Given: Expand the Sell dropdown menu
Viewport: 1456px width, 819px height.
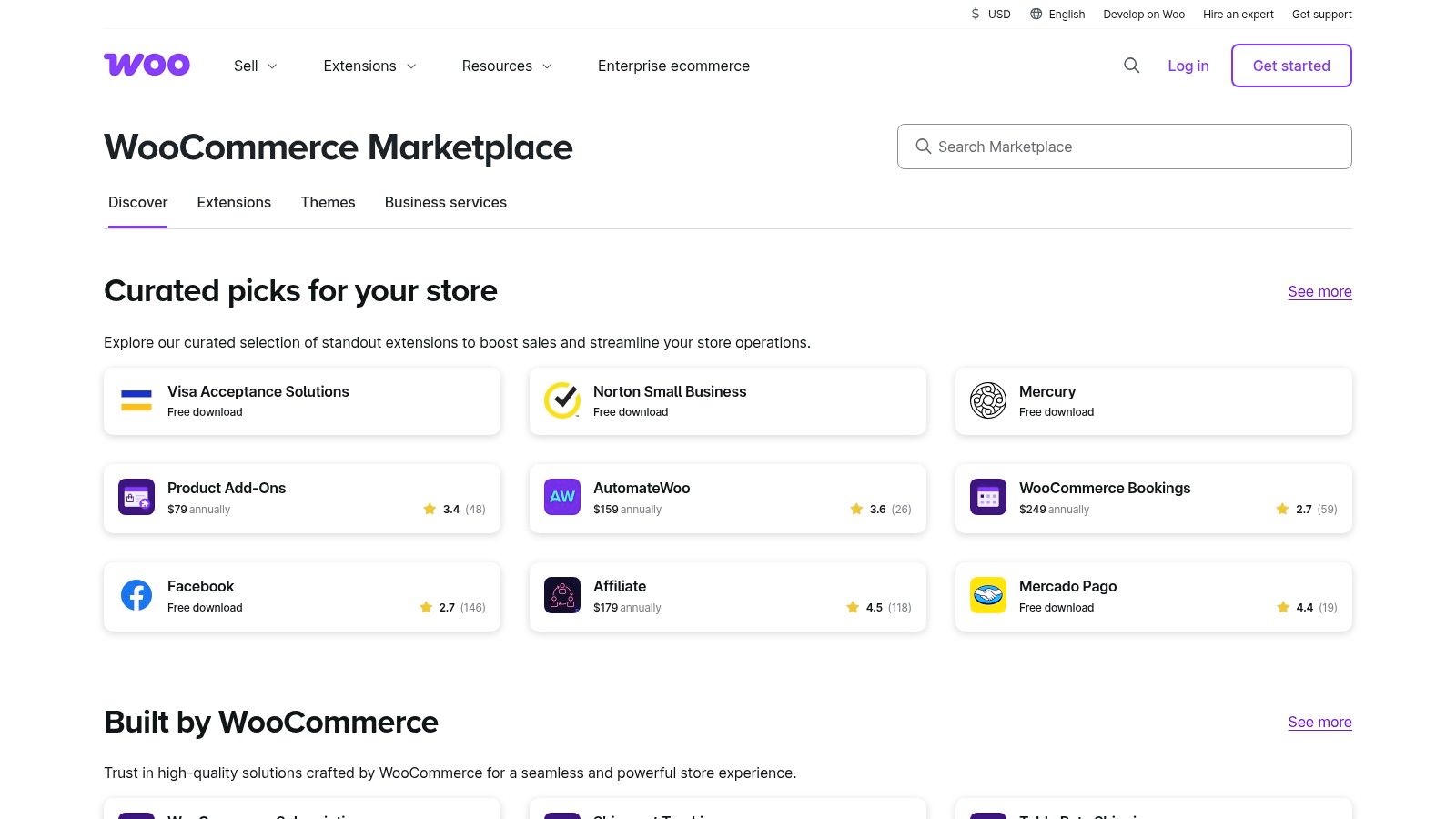Looking at the screenshot, I should click(x=255, y=66).
